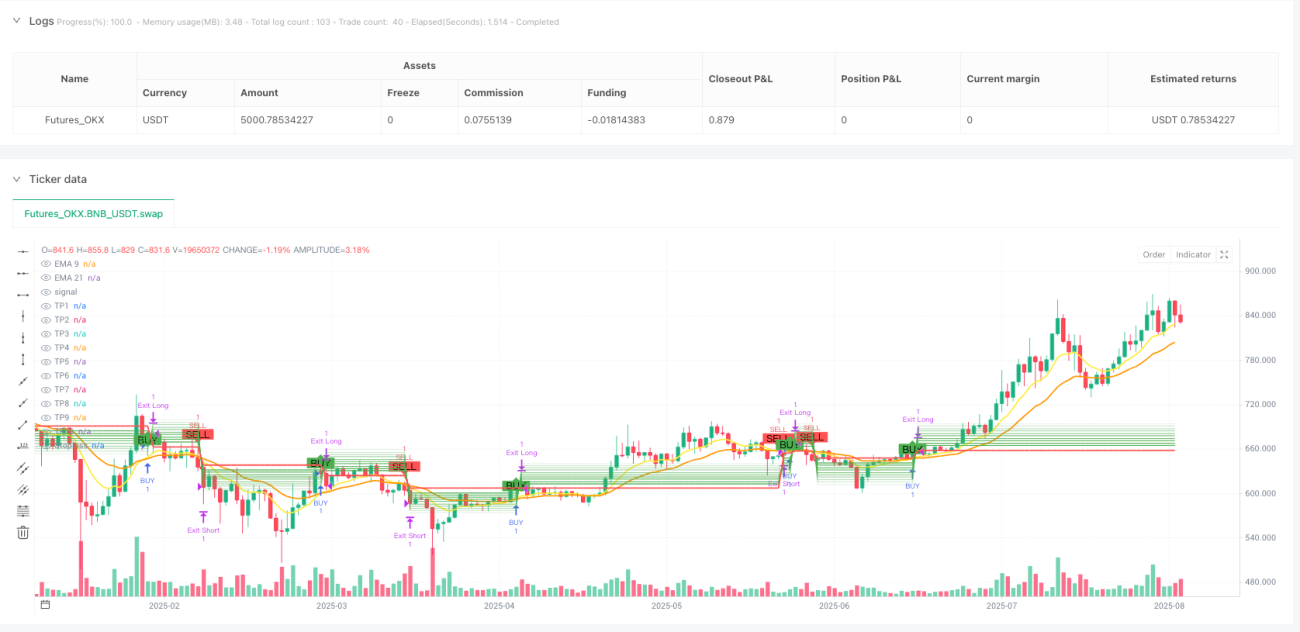Select the diagonal trend line tool
Screen dimensions: 1300x632
click(24, 380)
